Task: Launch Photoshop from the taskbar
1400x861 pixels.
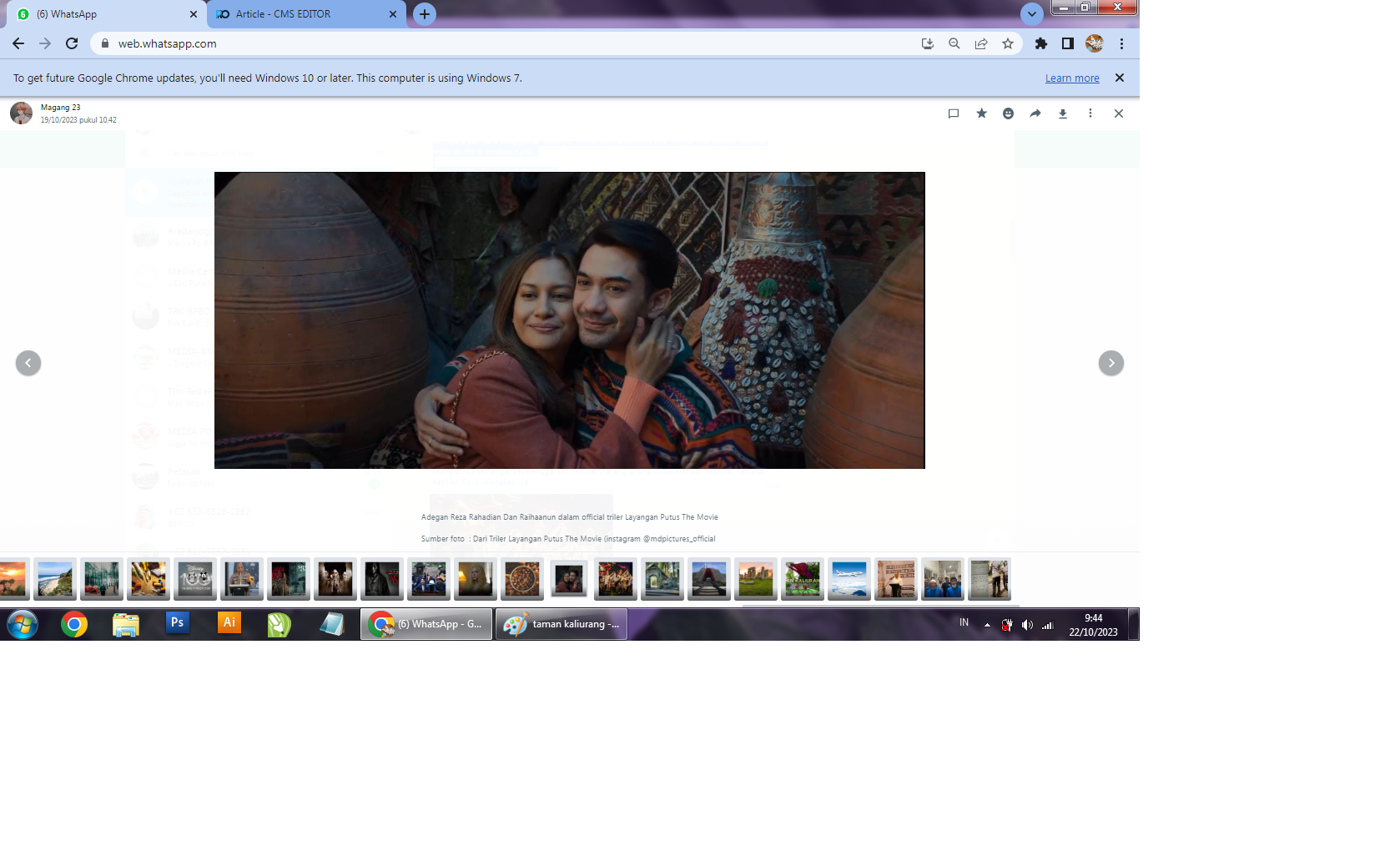Action: pyautogui.click(x=177, y=623)
